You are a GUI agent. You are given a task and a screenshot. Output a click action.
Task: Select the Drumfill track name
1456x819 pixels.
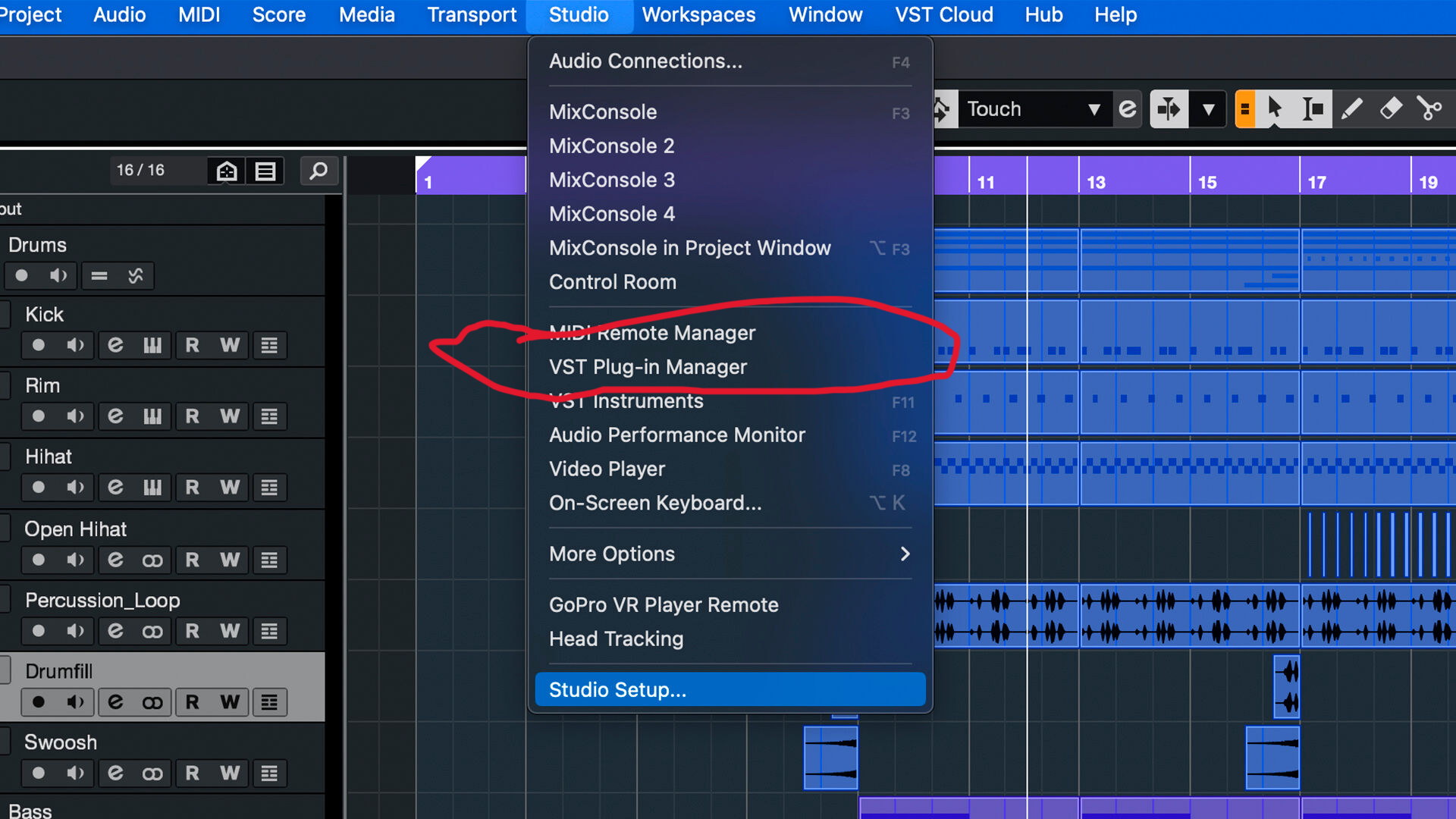point(59,672)
